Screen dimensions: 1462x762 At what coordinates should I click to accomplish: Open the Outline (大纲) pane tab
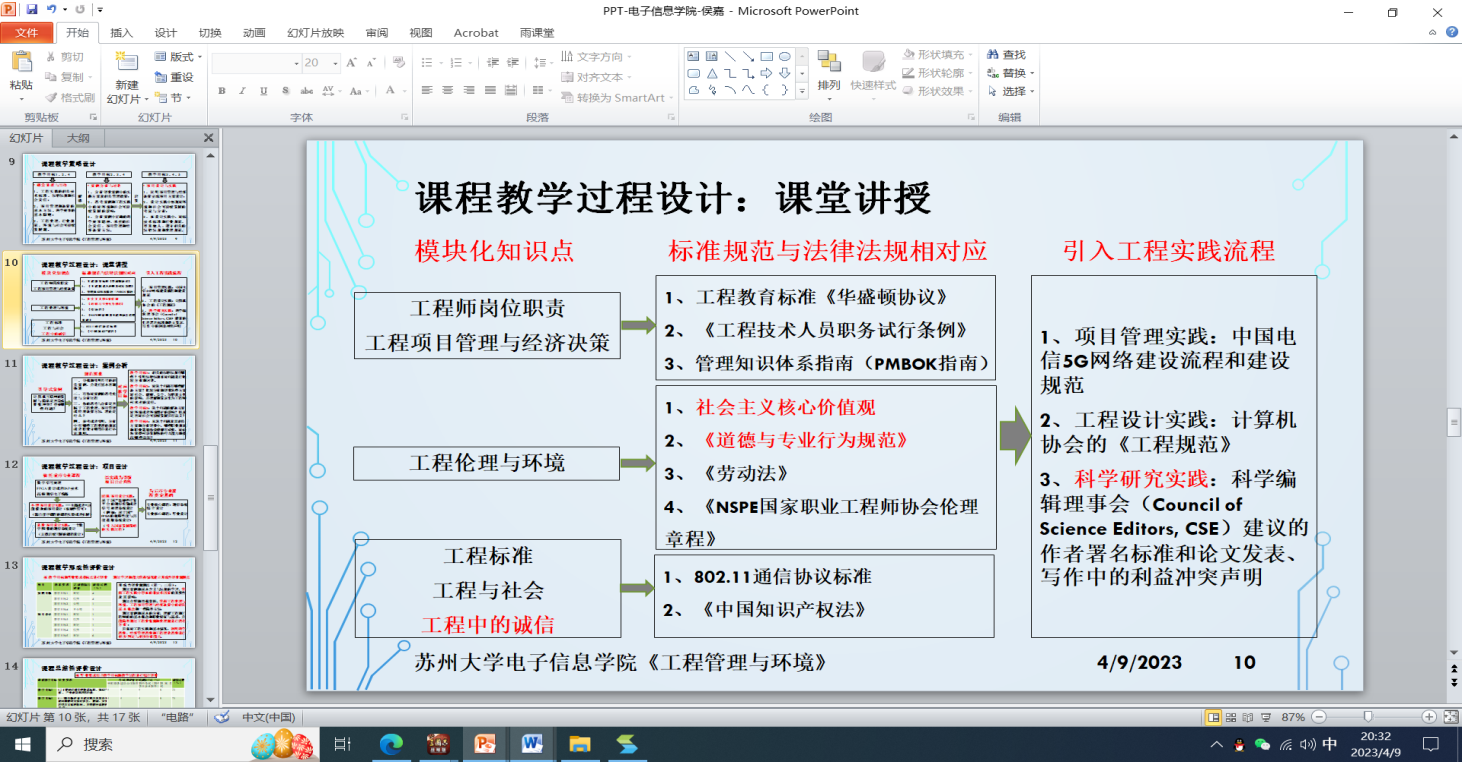tap(78, 138)
